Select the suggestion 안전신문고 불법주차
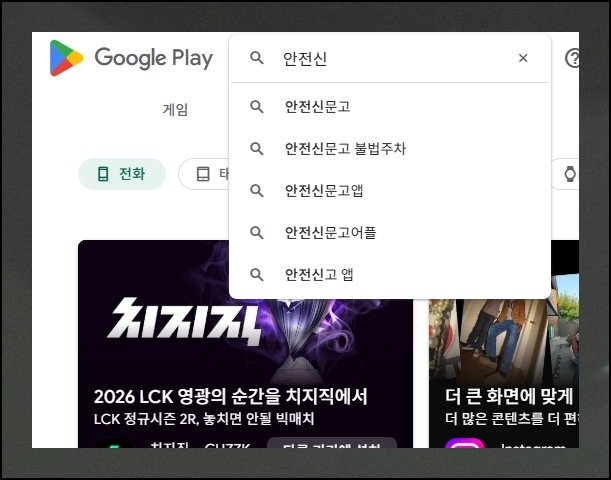This screenshot has height=480, width=611. [390, 148]
